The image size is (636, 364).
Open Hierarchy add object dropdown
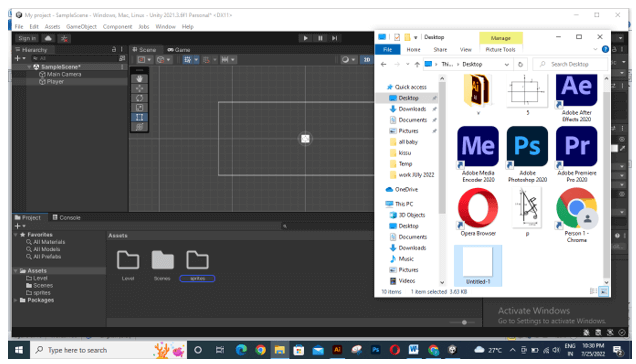[x=20, y=59]
